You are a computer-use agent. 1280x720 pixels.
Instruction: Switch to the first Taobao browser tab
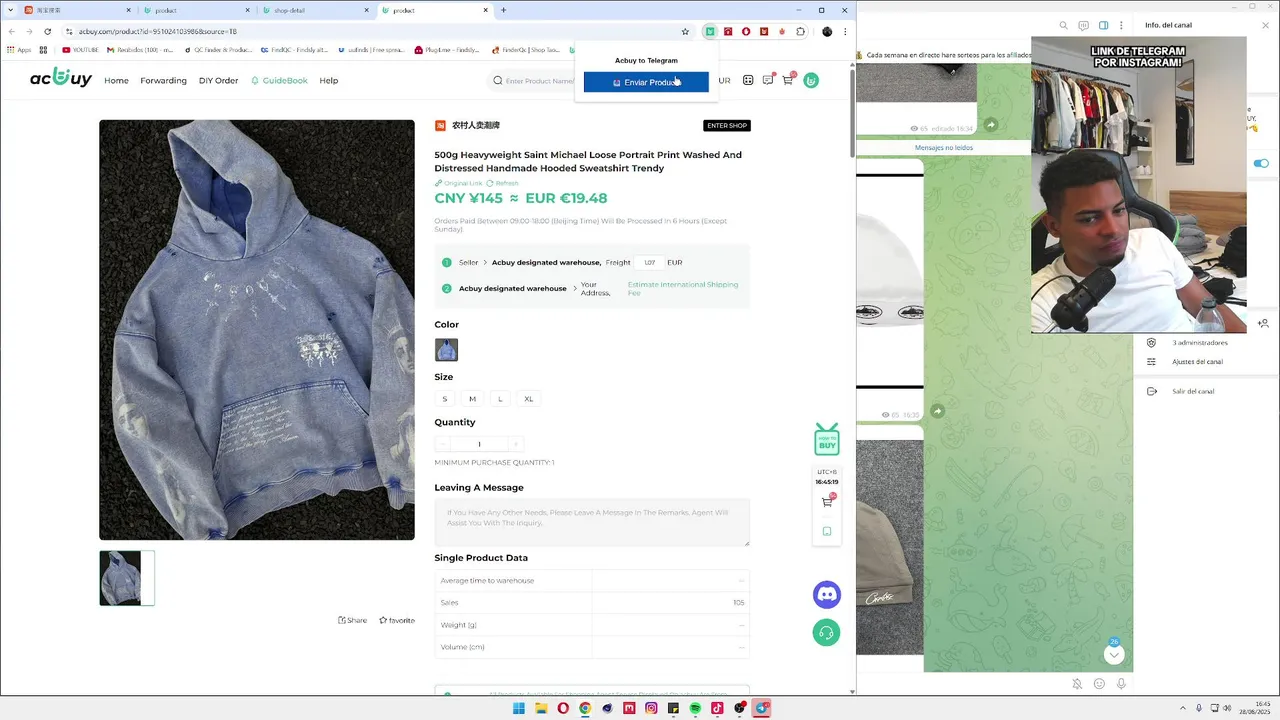tap(78, 10)
